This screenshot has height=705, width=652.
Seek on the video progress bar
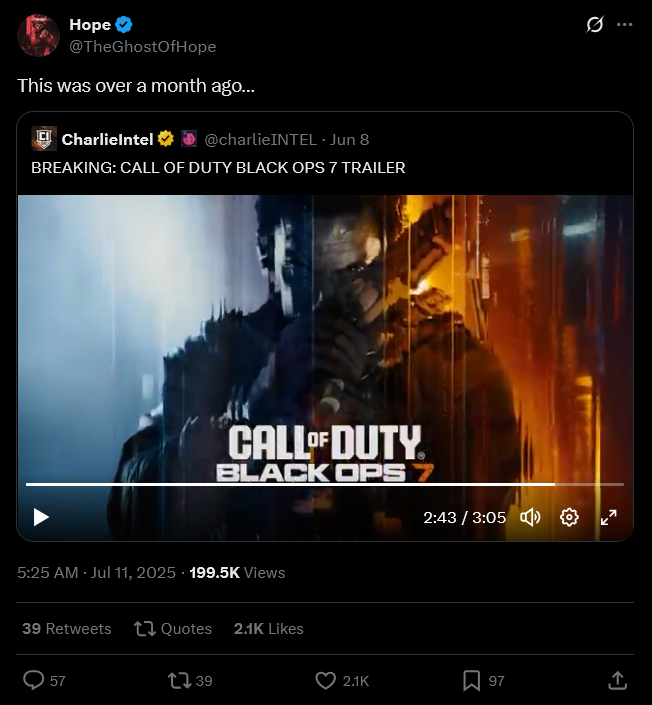(x=325, y=484)
